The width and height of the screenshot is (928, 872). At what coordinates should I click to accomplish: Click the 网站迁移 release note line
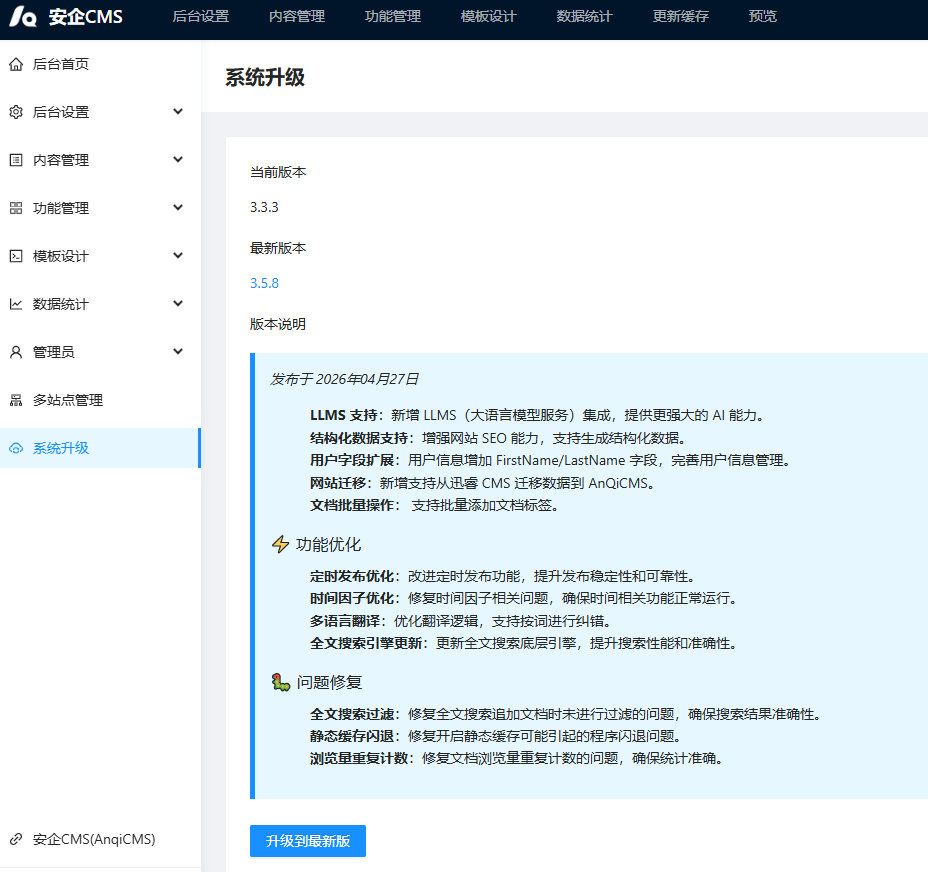click(484, 483)
